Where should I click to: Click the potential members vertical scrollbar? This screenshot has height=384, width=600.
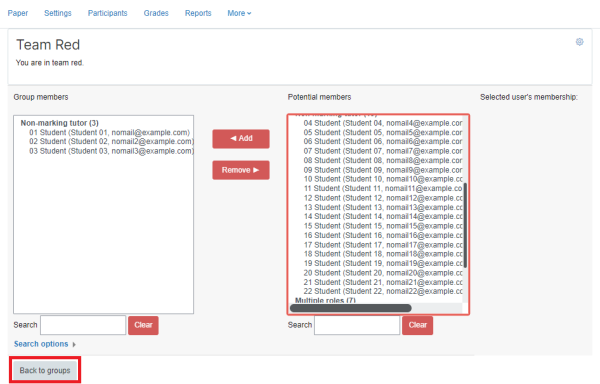pyautogui.click(x=465, y=225)
